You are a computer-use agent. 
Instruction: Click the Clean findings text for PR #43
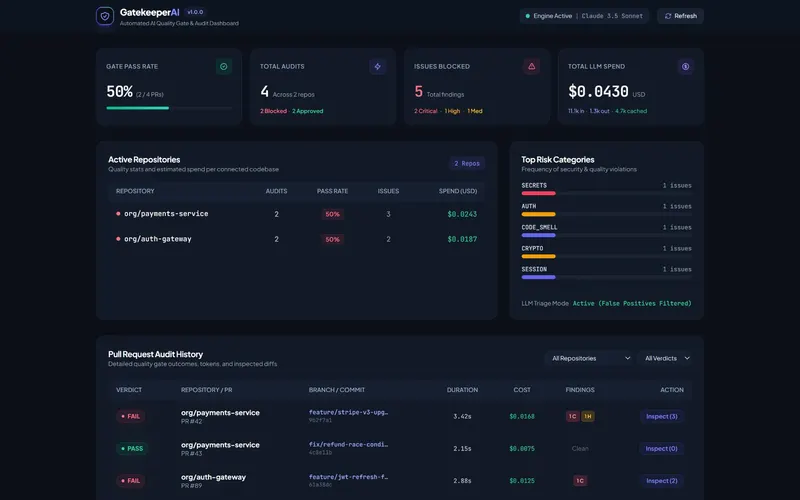pos(580,448)
